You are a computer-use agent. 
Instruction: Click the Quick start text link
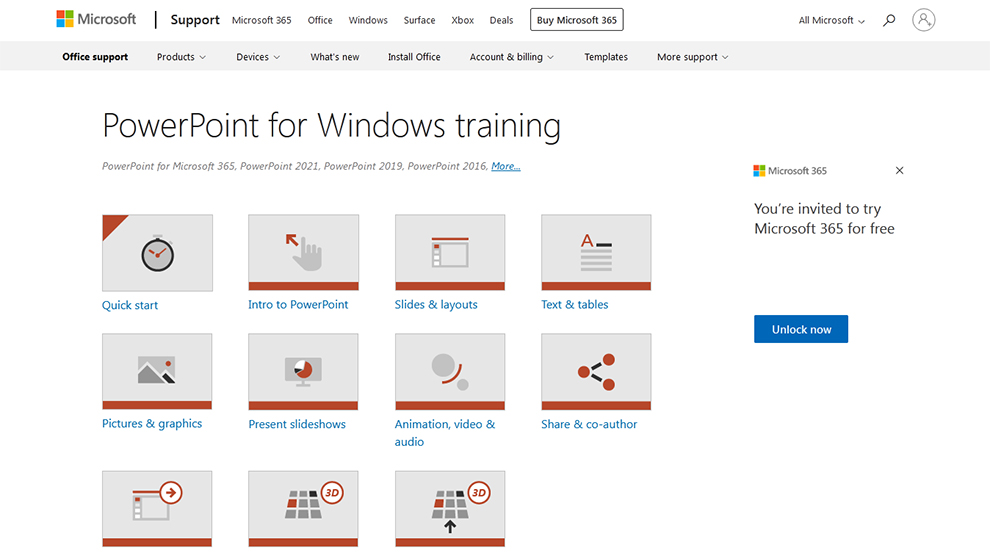click(x=130, y=305)
